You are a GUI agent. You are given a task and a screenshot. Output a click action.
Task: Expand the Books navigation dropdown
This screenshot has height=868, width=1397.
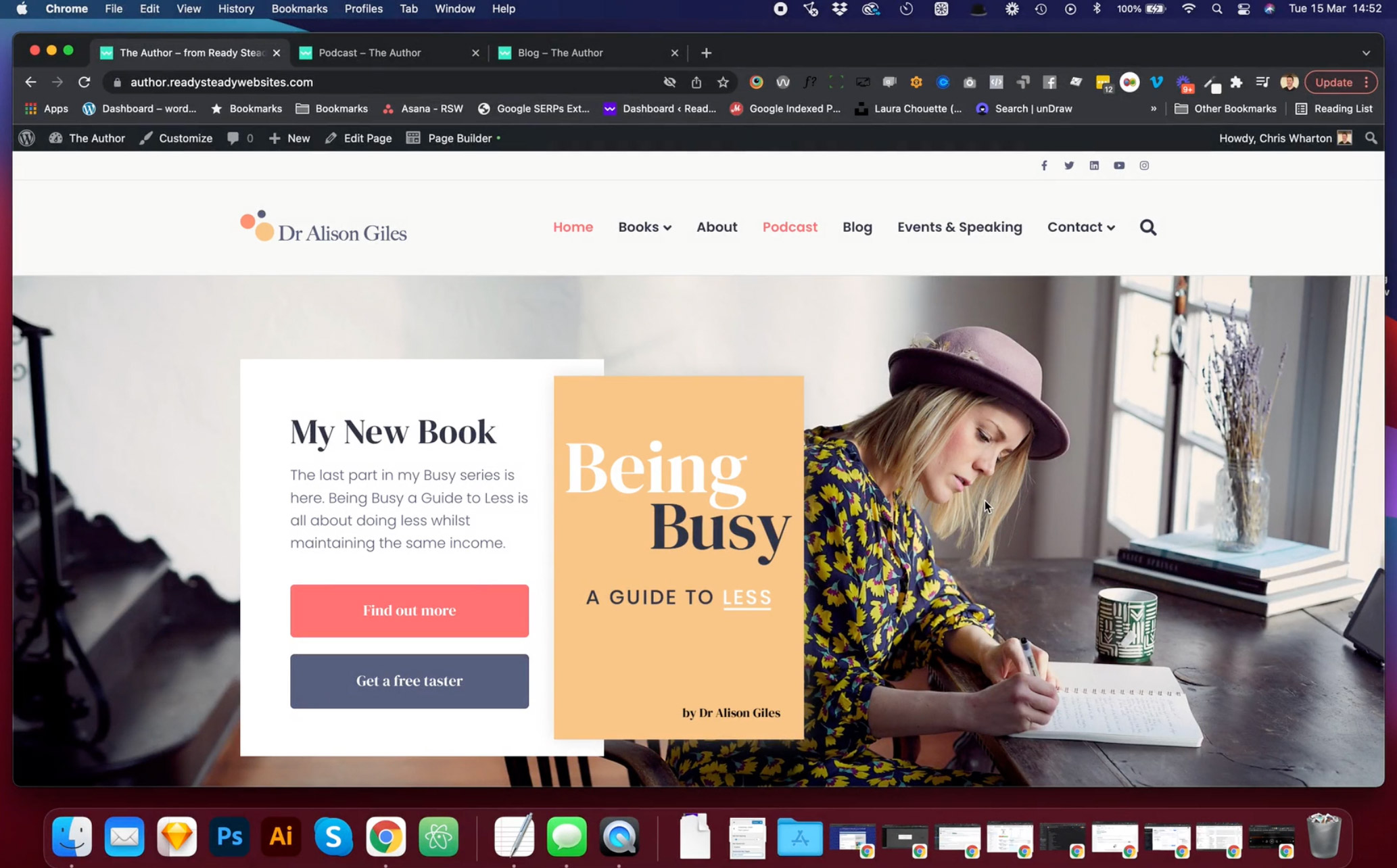click(644, 227)
